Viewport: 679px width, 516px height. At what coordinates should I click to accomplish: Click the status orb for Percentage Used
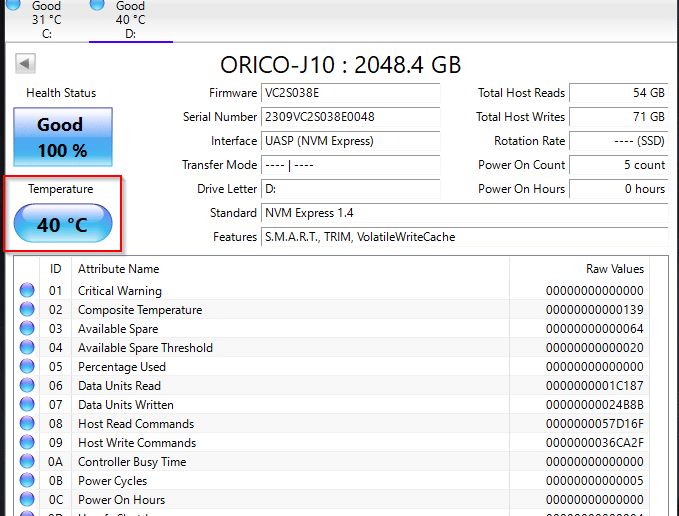(x=27, y=366)
